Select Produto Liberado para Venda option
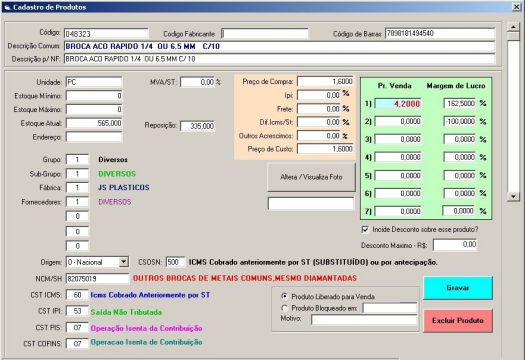The height and width of the screenshot is (360, 525). pyautogui.click(x=285, y=296)
